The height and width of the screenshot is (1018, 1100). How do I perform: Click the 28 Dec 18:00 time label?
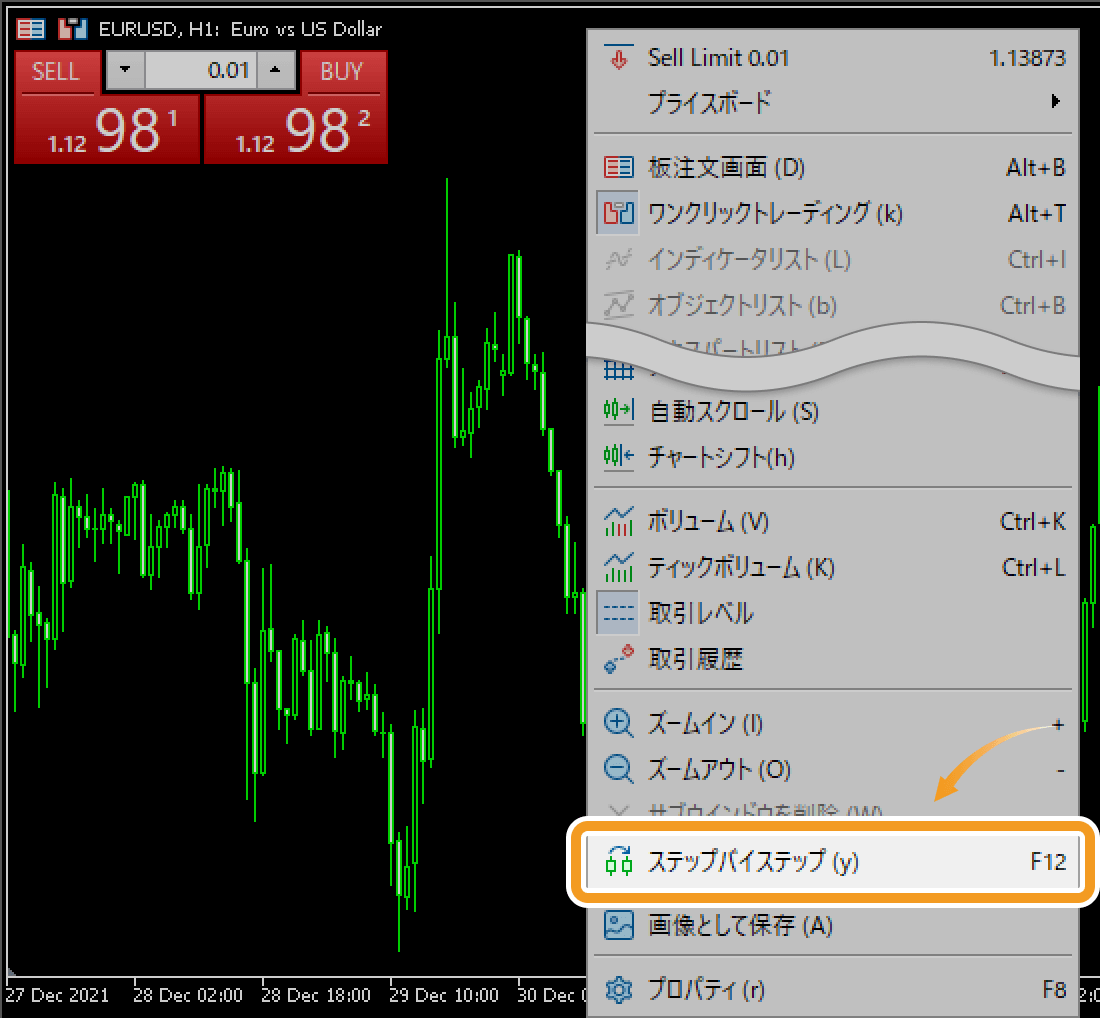pyautogui.click(x=316, y=995)
